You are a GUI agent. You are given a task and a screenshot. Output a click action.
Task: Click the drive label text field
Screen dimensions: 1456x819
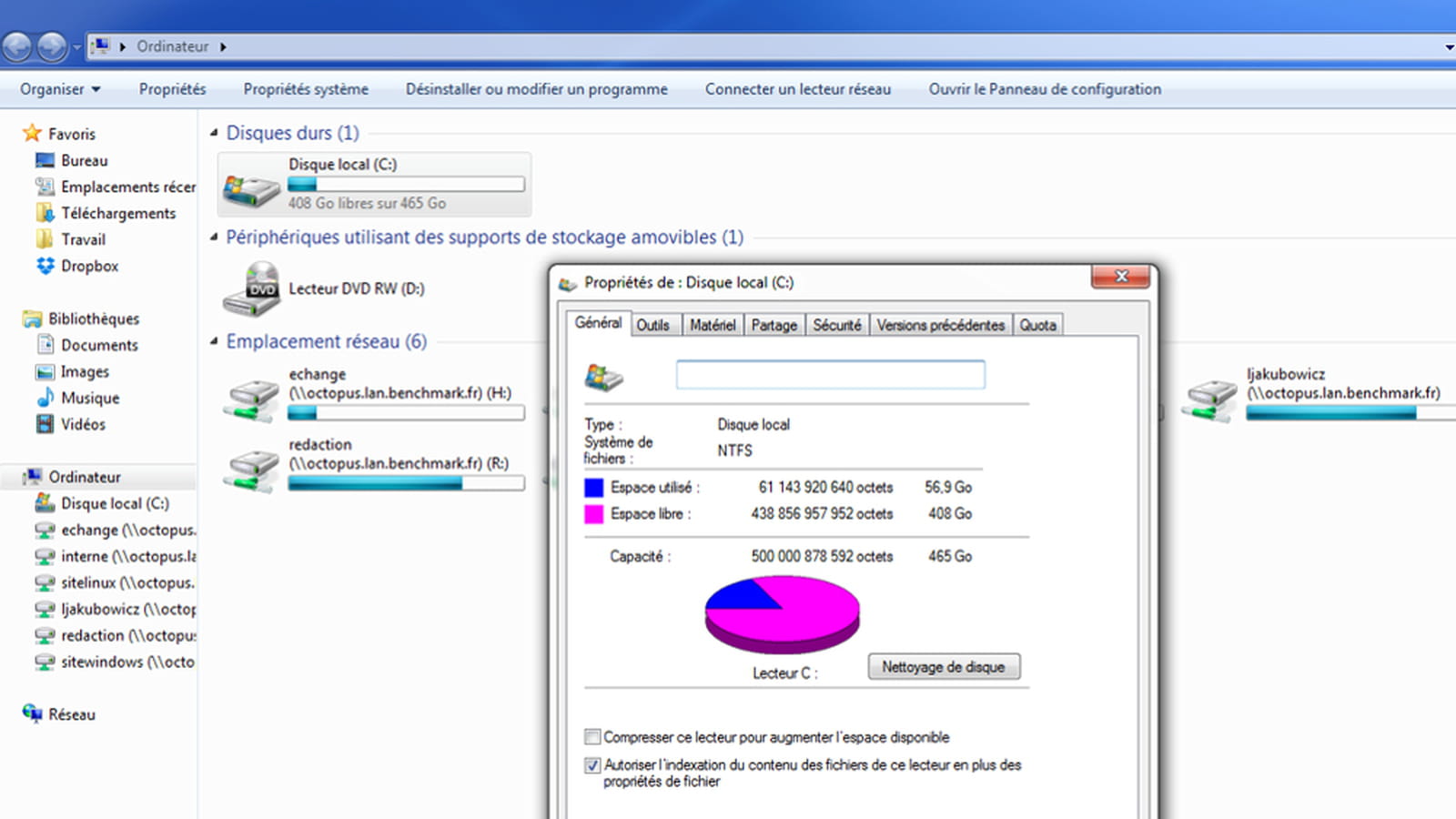(830, 374)
